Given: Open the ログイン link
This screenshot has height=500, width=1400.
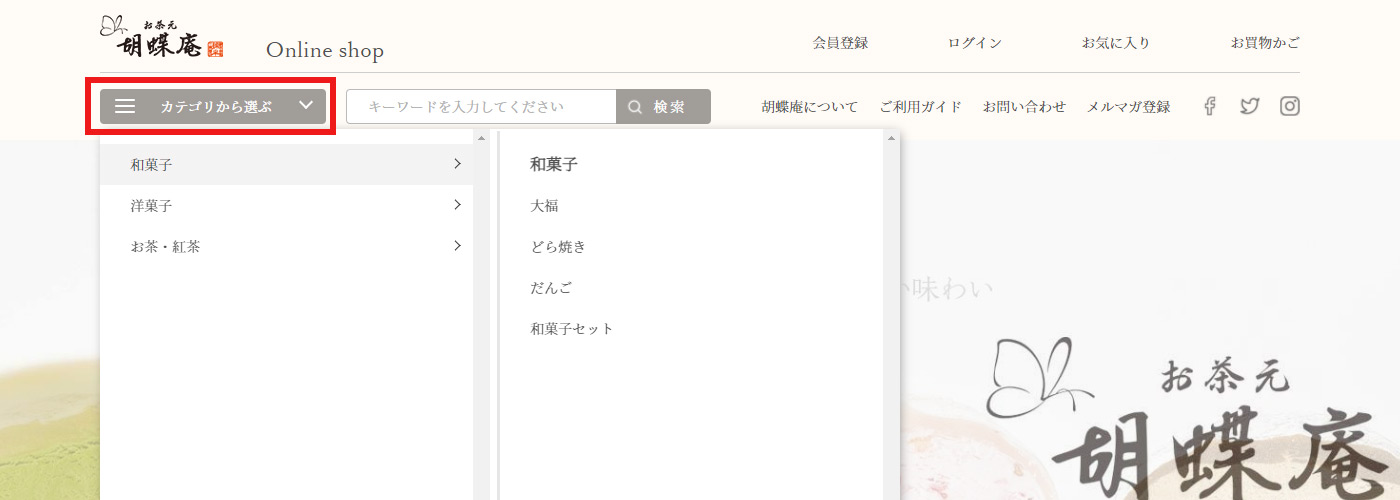Looking at the screenshot, I should (x=975, y=43).
